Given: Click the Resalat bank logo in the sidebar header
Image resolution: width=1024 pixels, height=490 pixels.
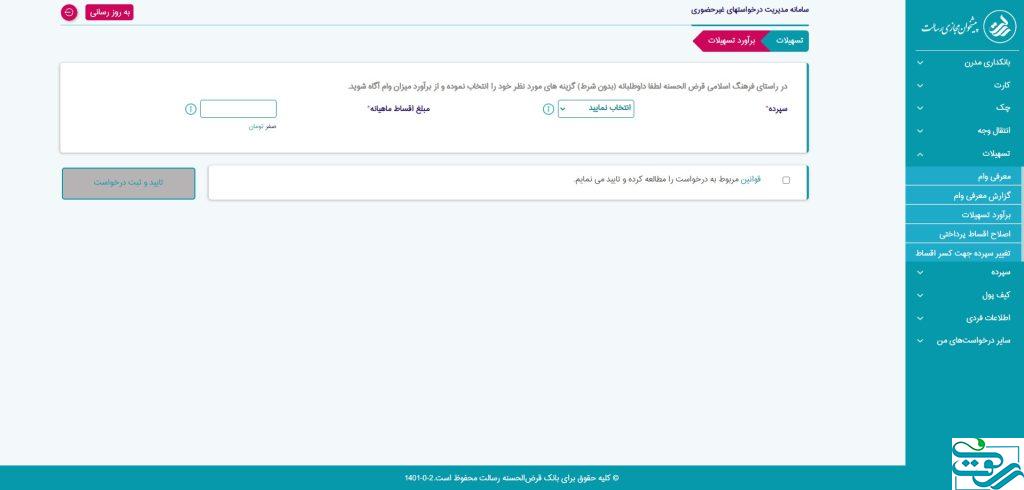Looking at the screenshot, I should click(x=964, y=27).
